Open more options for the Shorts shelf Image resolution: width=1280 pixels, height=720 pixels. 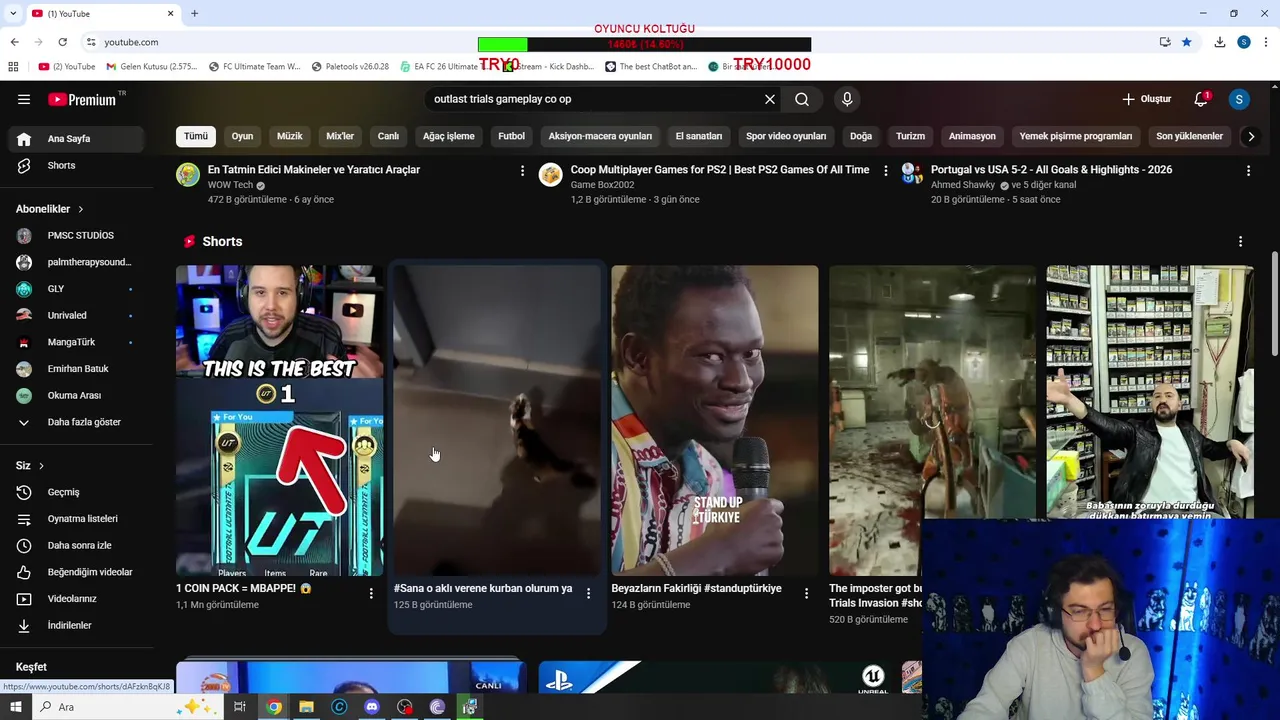(x=1240, y=242)
